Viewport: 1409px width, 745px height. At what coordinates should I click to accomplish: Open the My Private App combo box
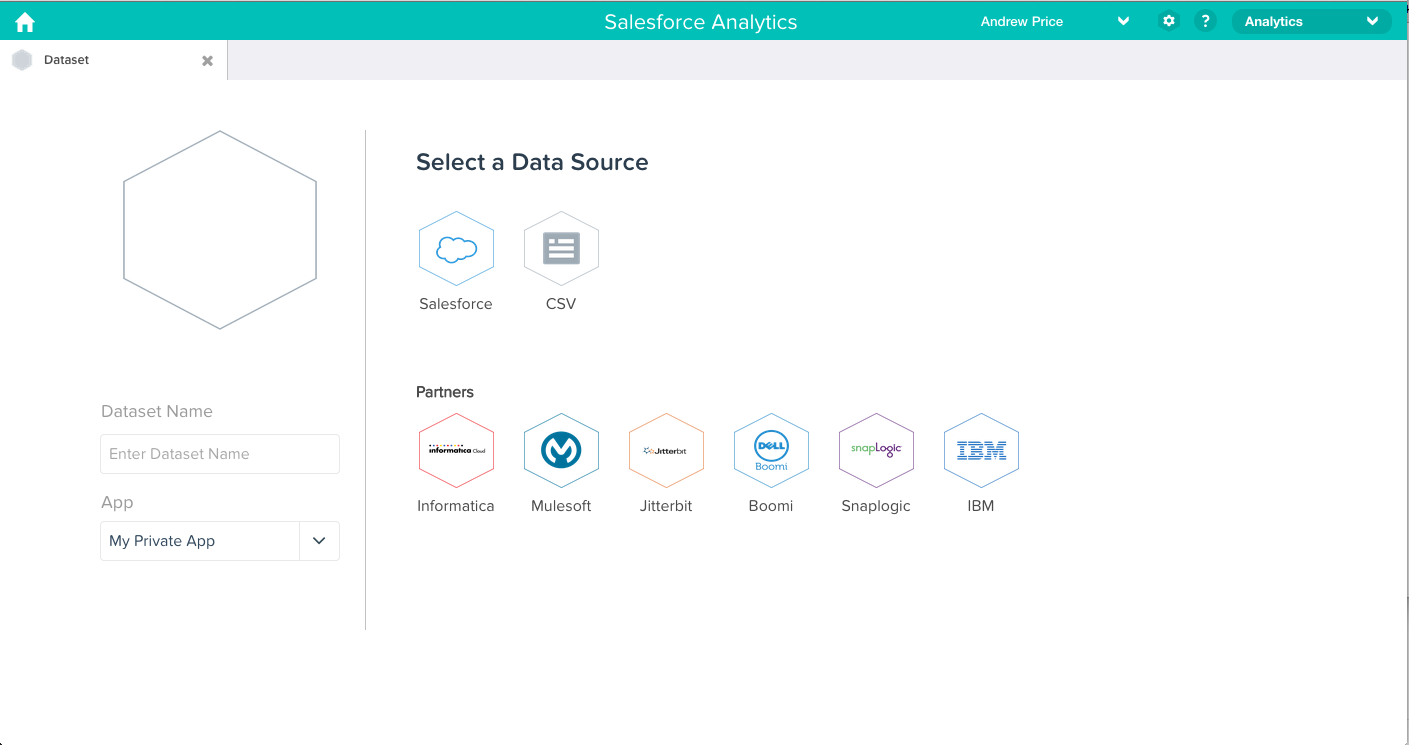click(220, 541)
